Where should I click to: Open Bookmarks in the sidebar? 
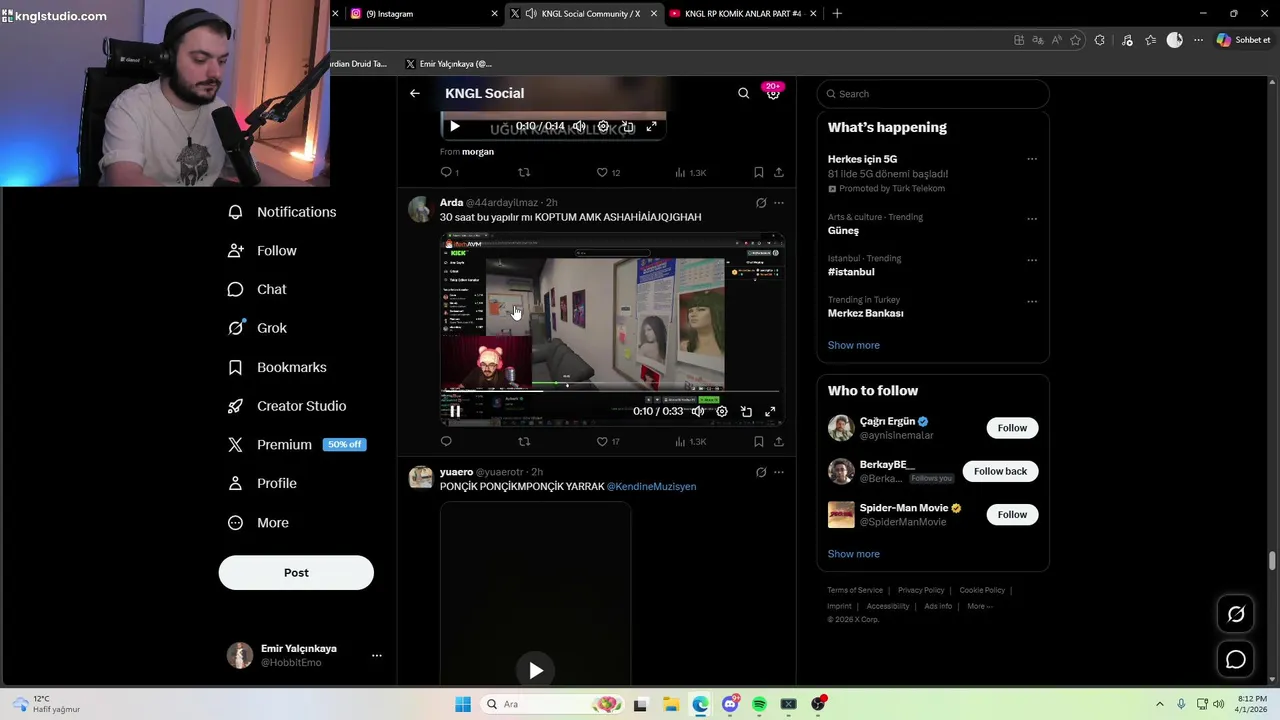point(277,367)
